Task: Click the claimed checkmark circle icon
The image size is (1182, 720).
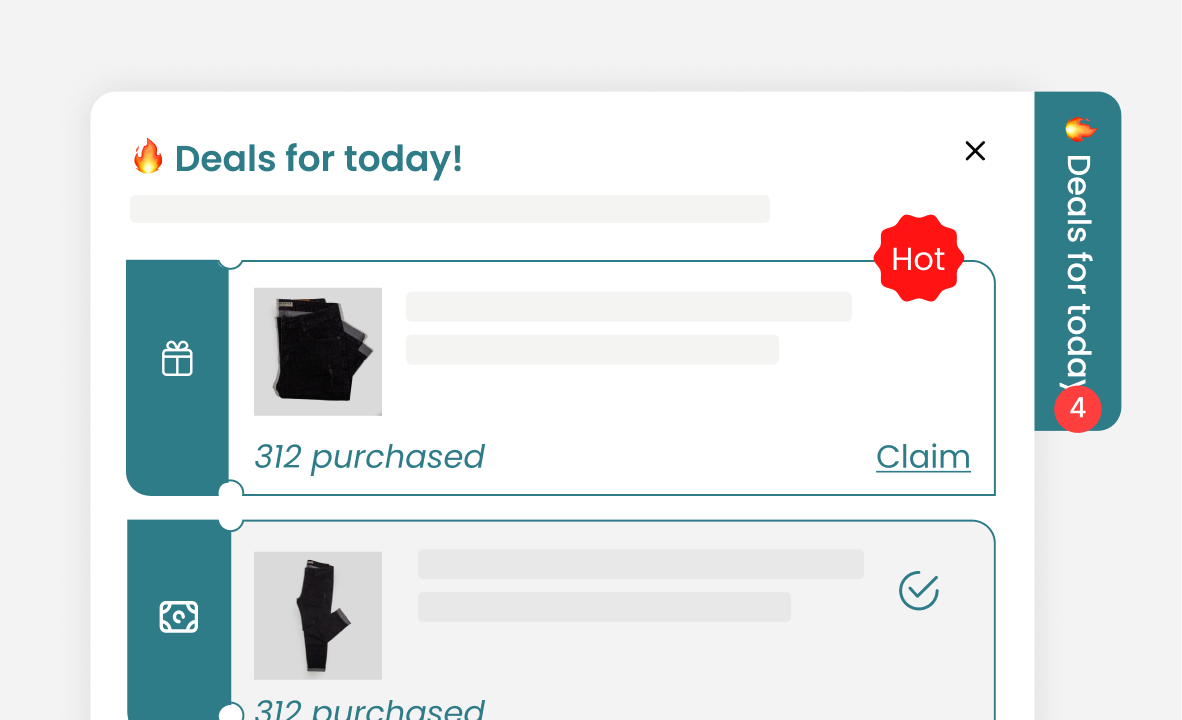Action: (919, 590)
